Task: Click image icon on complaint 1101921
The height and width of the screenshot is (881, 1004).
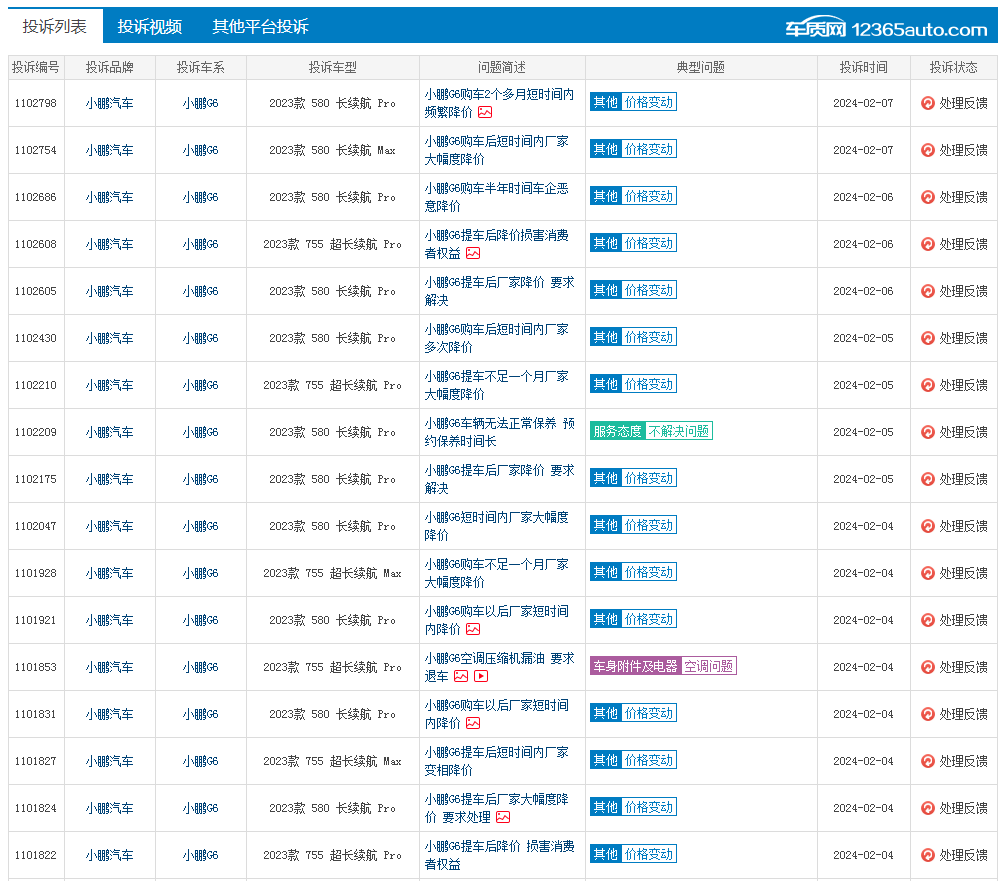Action: [473, 629]
